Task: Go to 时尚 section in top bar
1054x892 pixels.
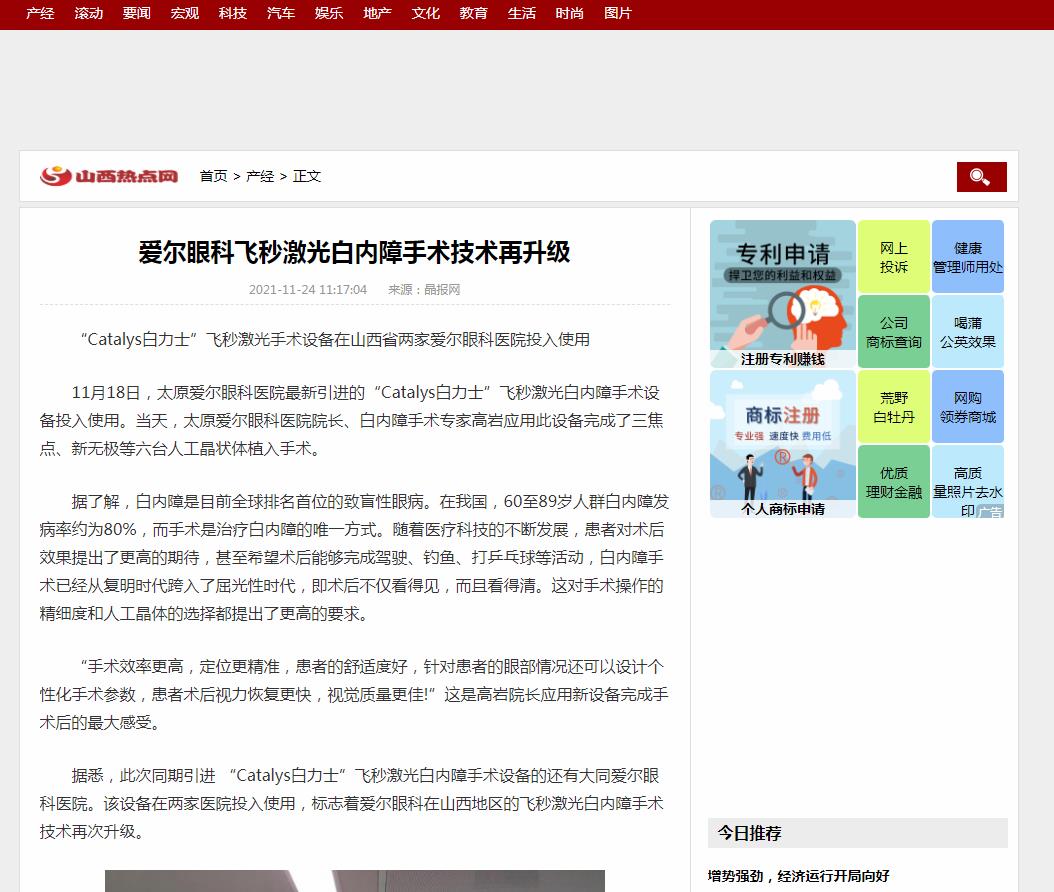Action: pyautogui.click(x=569, y=13)
